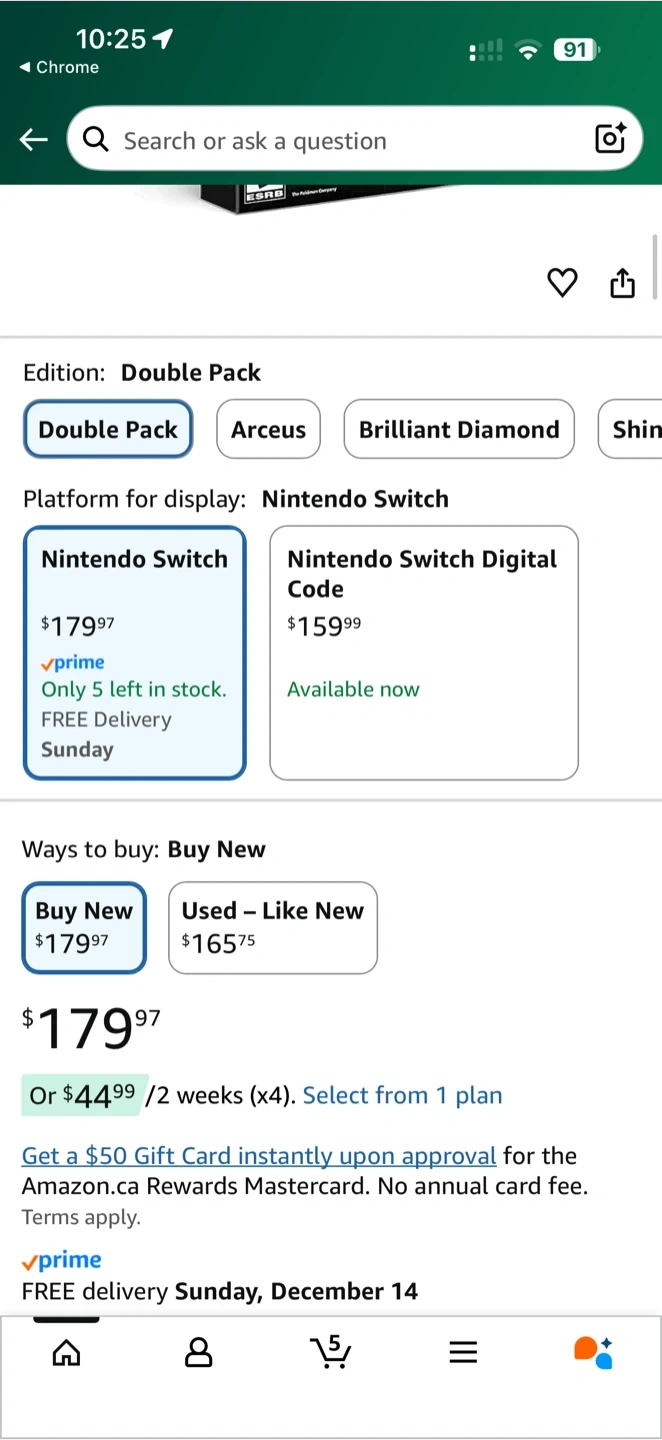Select the Double Pack edition
The width and height of the screenshot is (662, 1440).
(108, 430)
